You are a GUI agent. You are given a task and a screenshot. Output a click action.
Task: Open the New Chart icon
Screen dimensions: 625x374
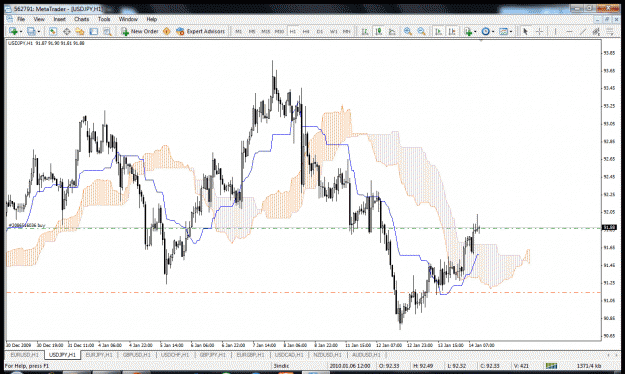pos(13,31)
